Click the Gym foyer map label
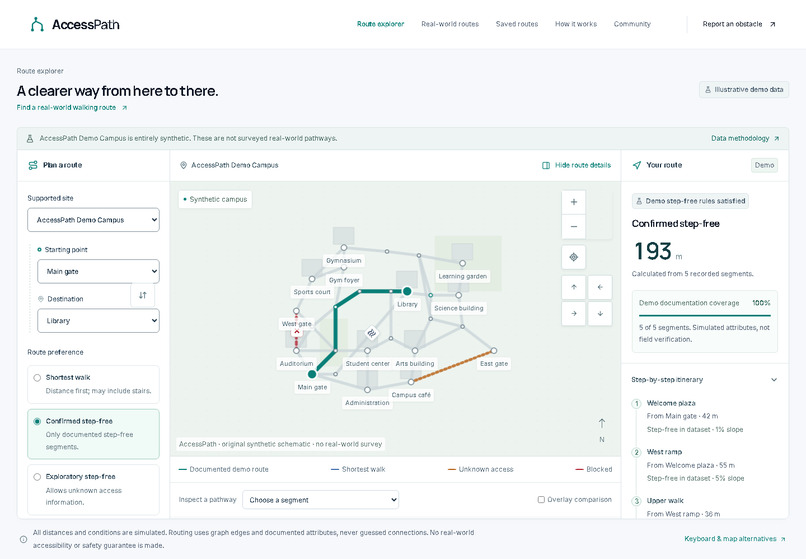Screen dimensions: 806x559 click(344, 280)
